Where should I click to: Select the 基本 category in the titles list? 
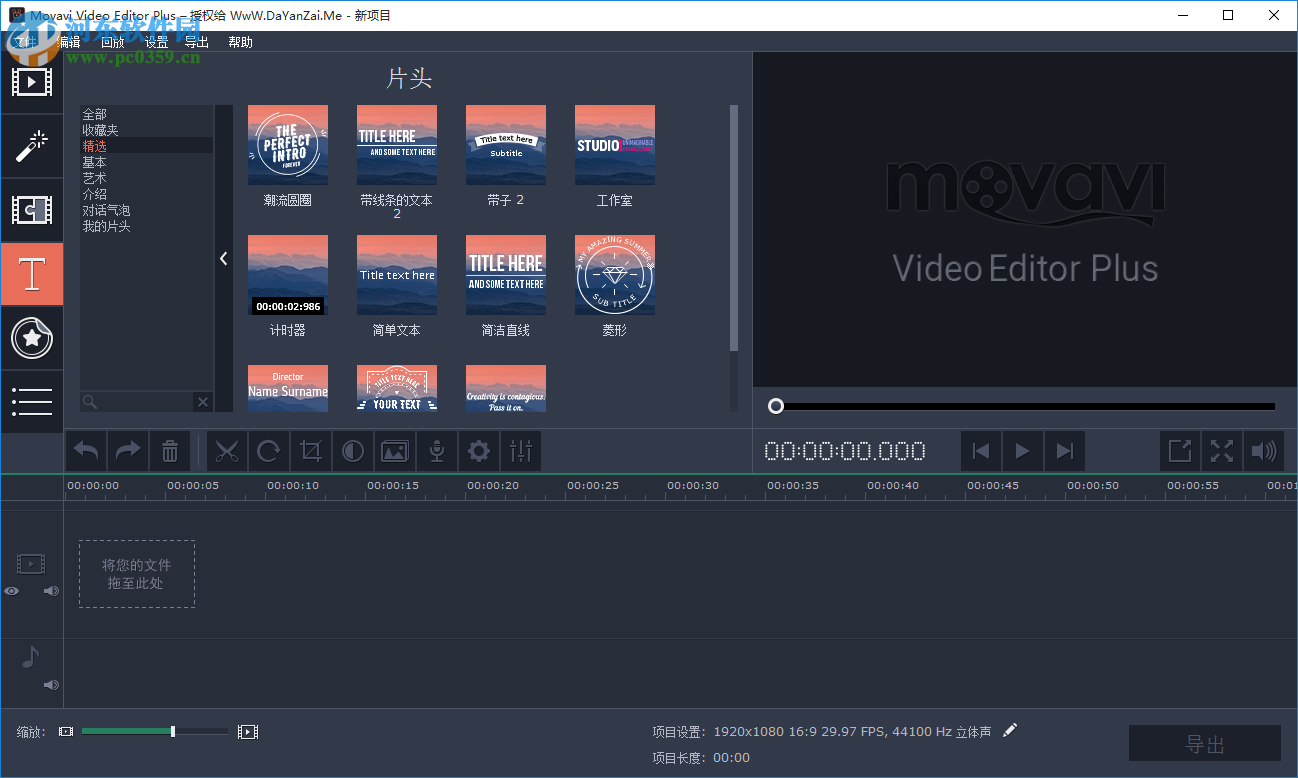[x=94, y=161]
